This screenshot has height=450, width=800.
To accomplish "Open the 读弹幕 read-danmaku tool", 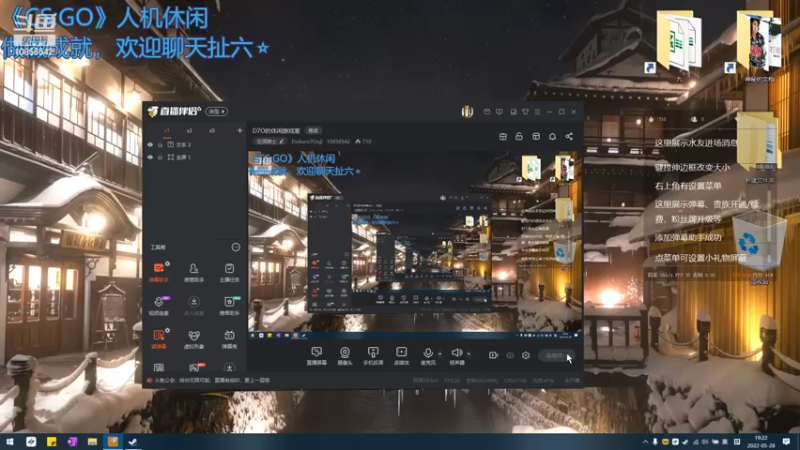I will click(159, 339).
